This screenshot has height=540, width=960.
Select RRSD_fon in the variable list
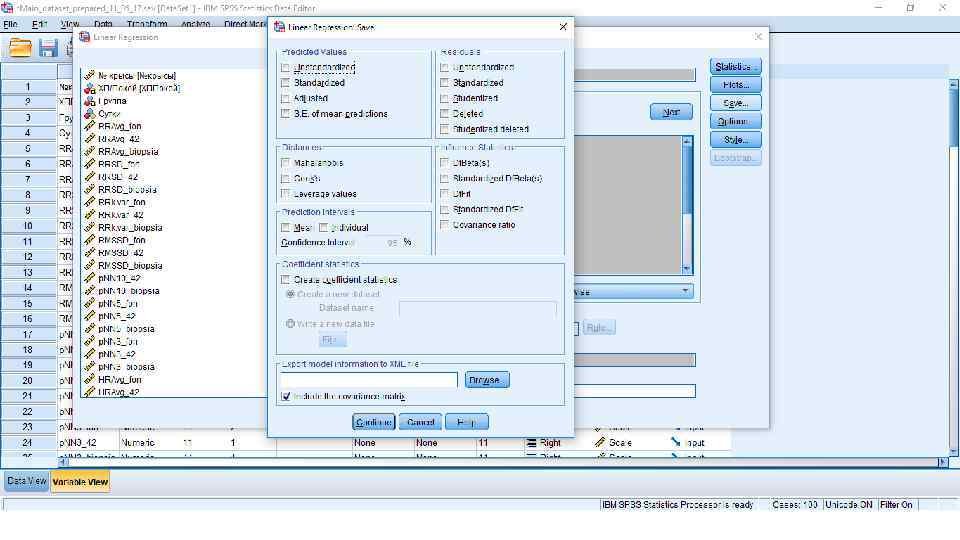pyautogui.click(x=119, y=164)
